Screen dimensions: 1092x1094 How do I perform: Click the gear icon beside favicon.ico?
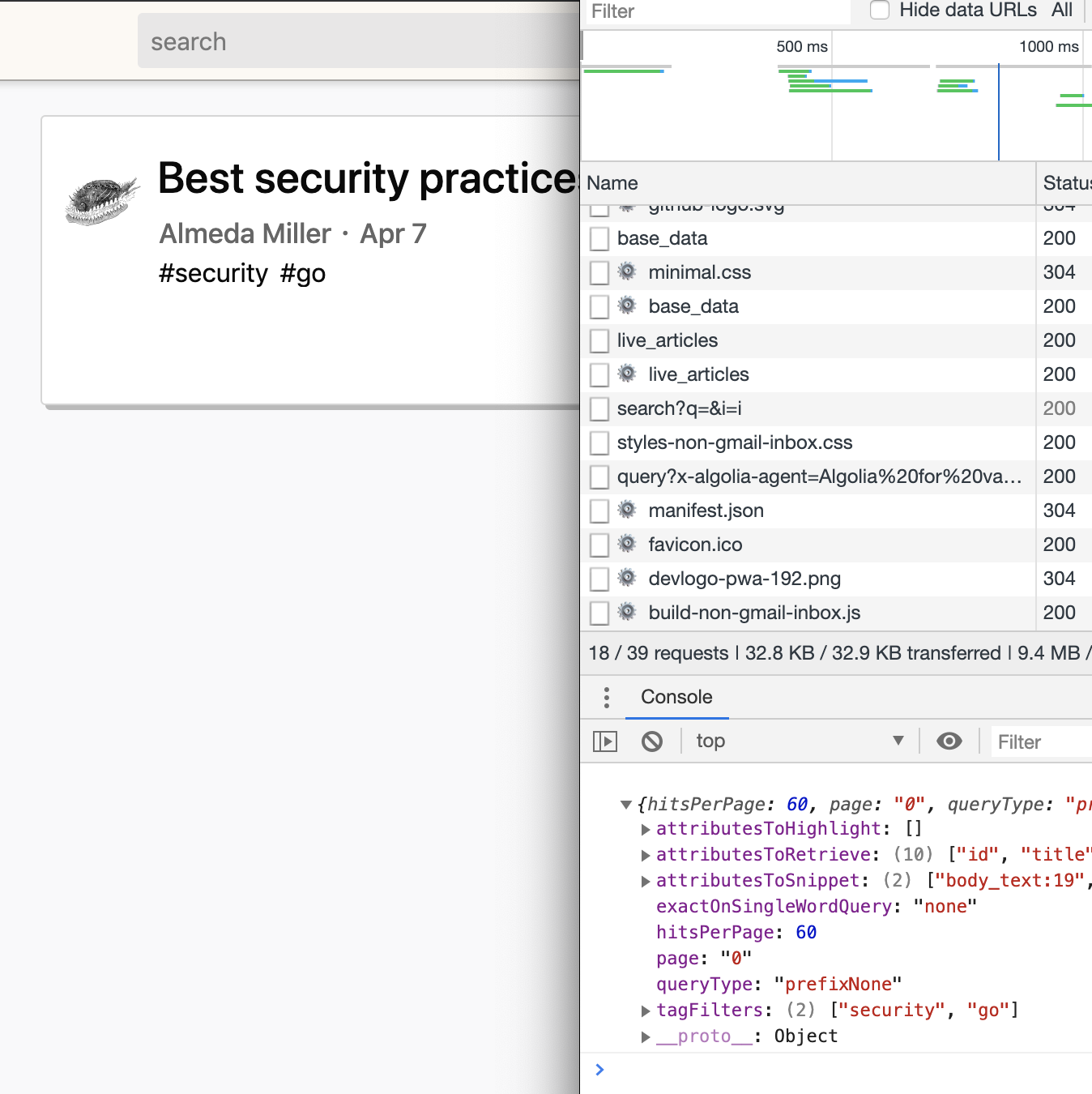coord(627,545)
